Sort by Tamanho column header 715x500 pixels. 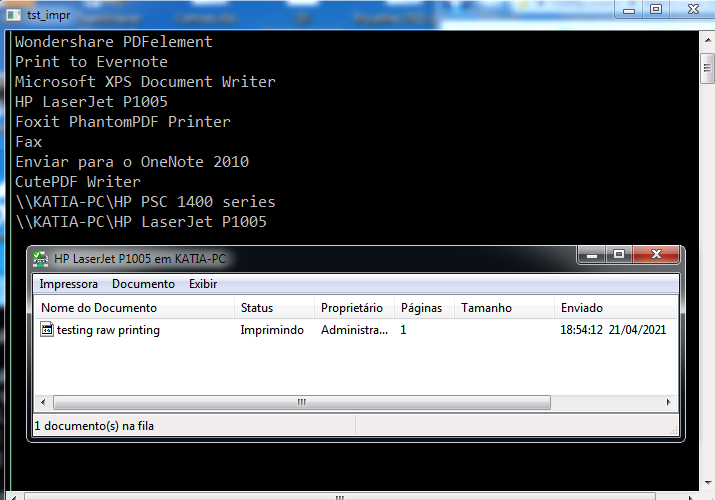tap(504, 308)
